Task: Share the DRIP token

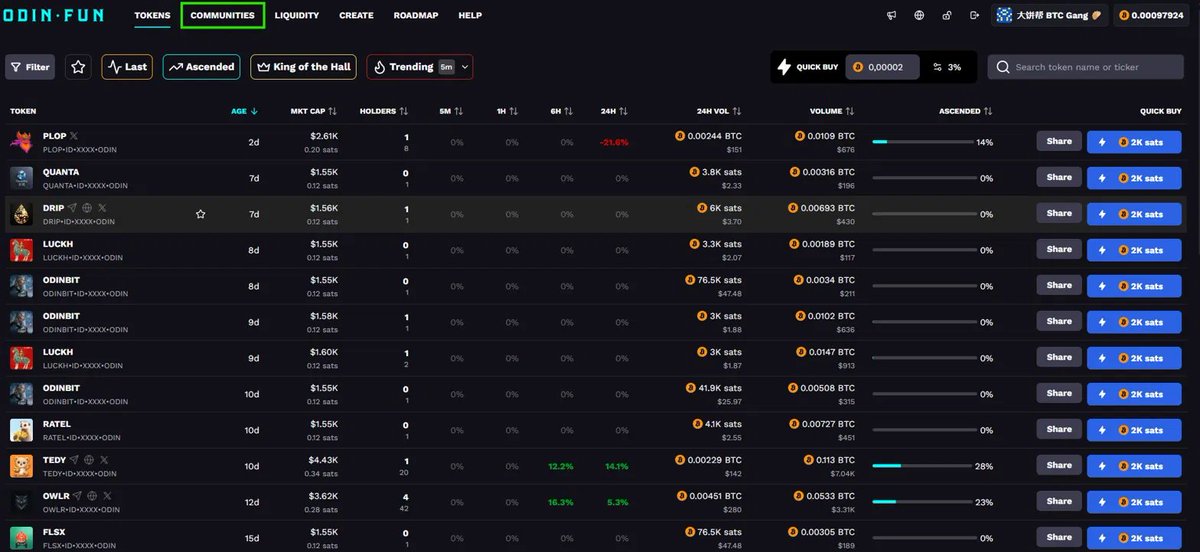Action: [1059, 214]
